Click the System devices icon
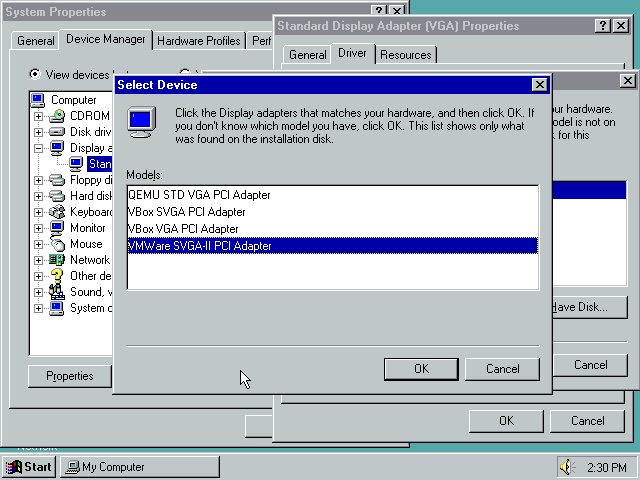Viewport: 640px width, 480px height. click(57, 308)
